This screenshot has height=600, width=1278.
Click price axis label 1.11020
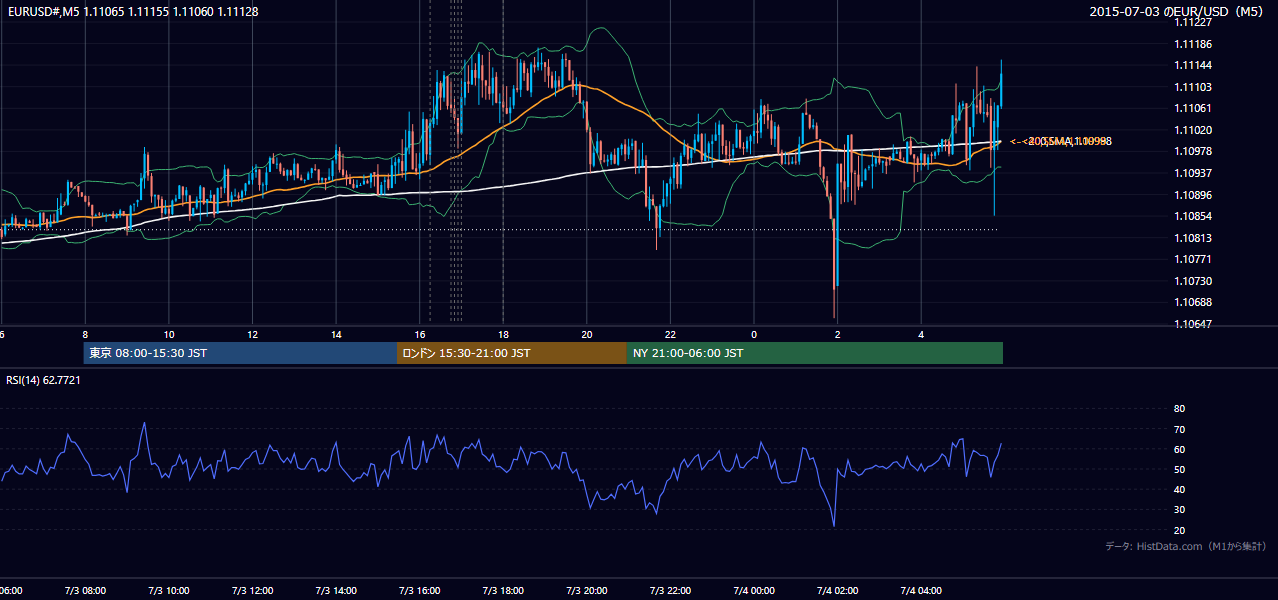(1194, 131)
